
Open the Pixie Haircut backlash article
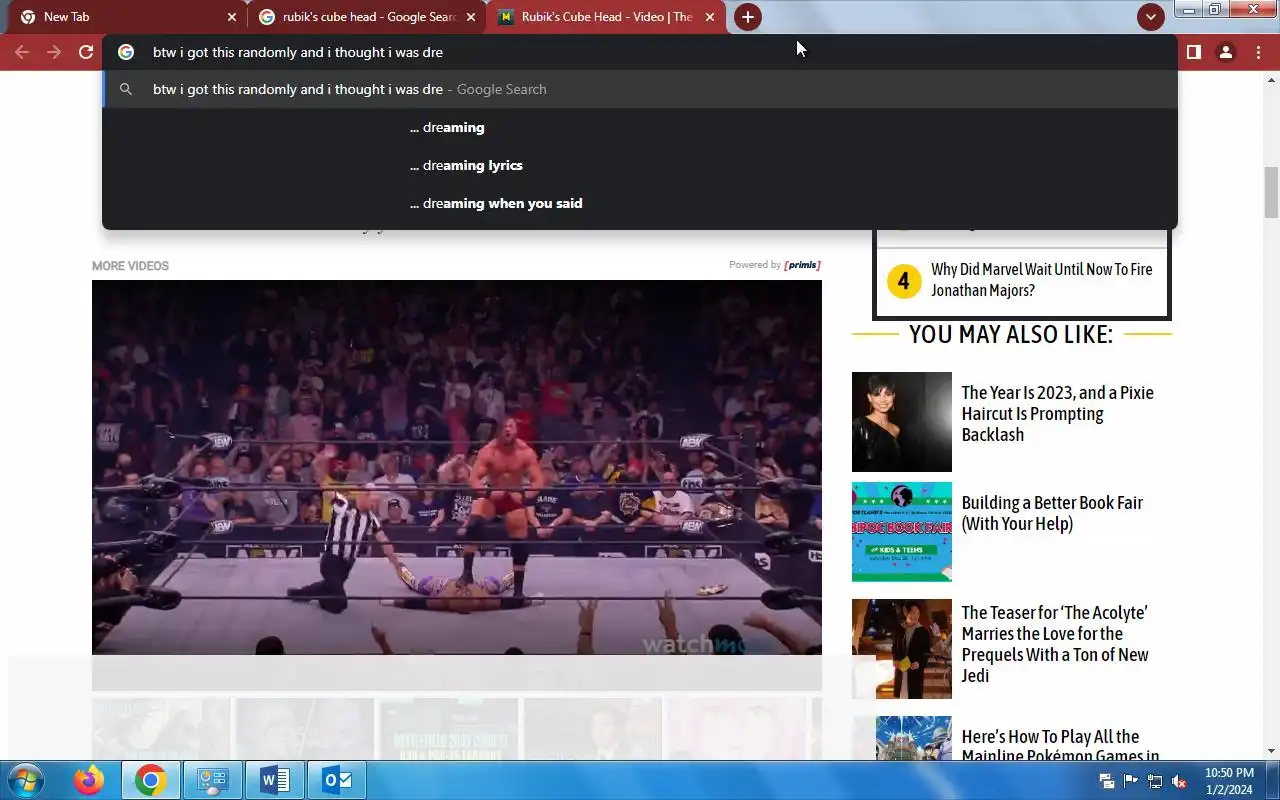1057,414
